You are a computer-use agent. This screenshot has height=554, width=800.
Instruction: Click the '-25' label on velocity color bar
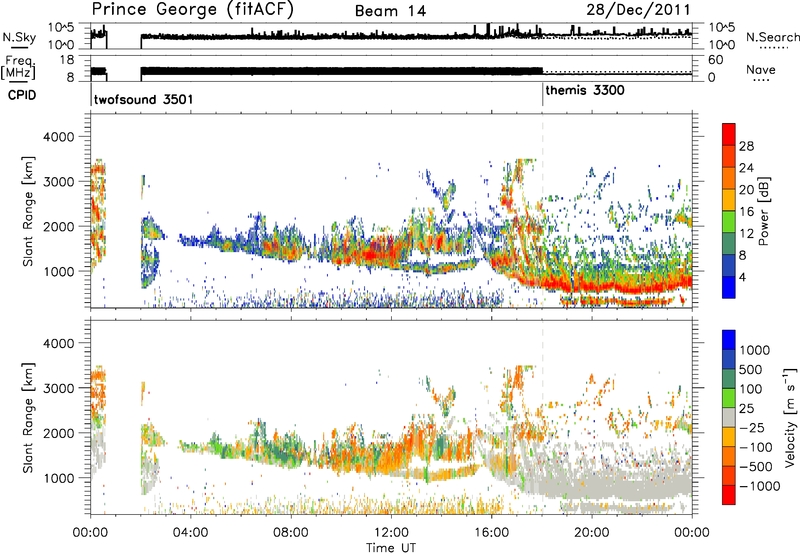[753, 428]
